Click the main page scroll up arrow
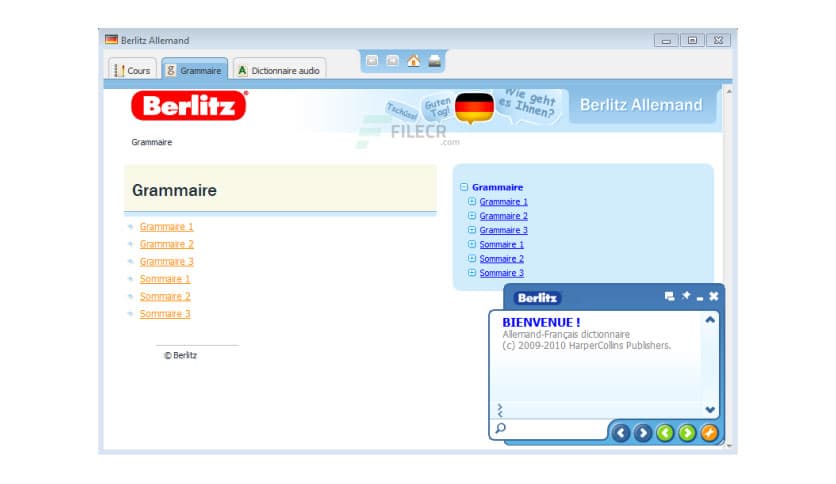The width and height of the screenshot is (836, 484). 728,92
